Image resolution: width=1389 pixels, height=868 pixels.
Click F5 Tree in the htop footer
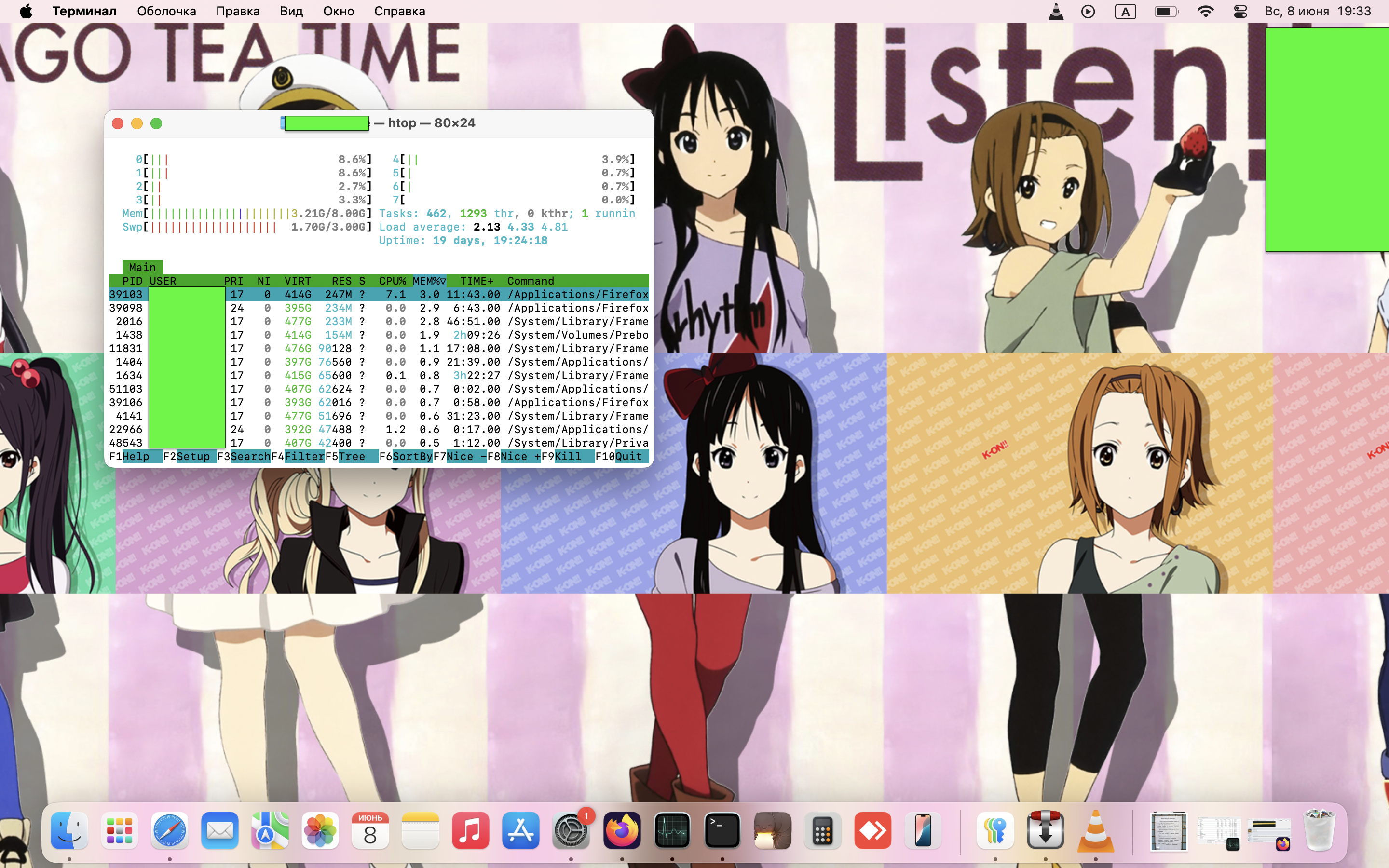[351, 456]
